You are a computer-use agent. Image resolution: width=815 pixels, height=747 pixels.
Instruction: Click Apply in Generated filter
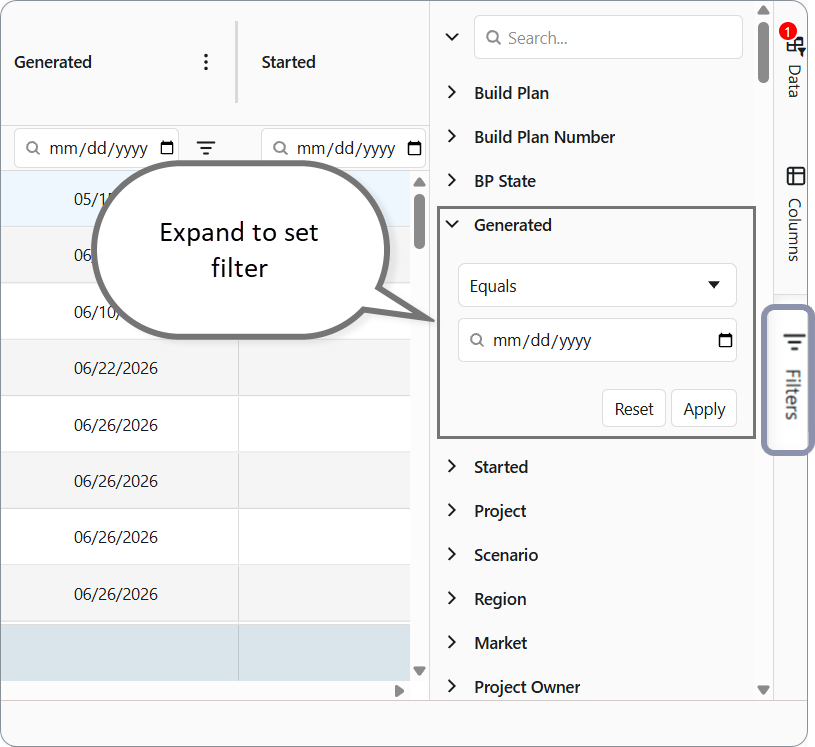tap(704, 409)
